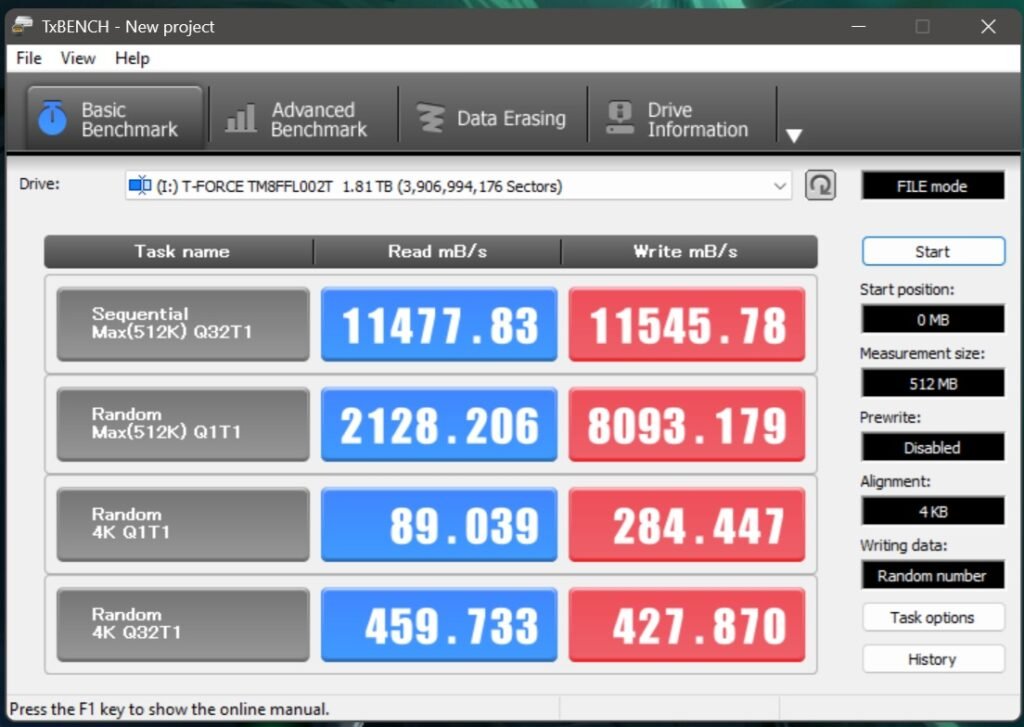1024x727 pixels.
Task: Open the File menu
Action: [29, 58]
